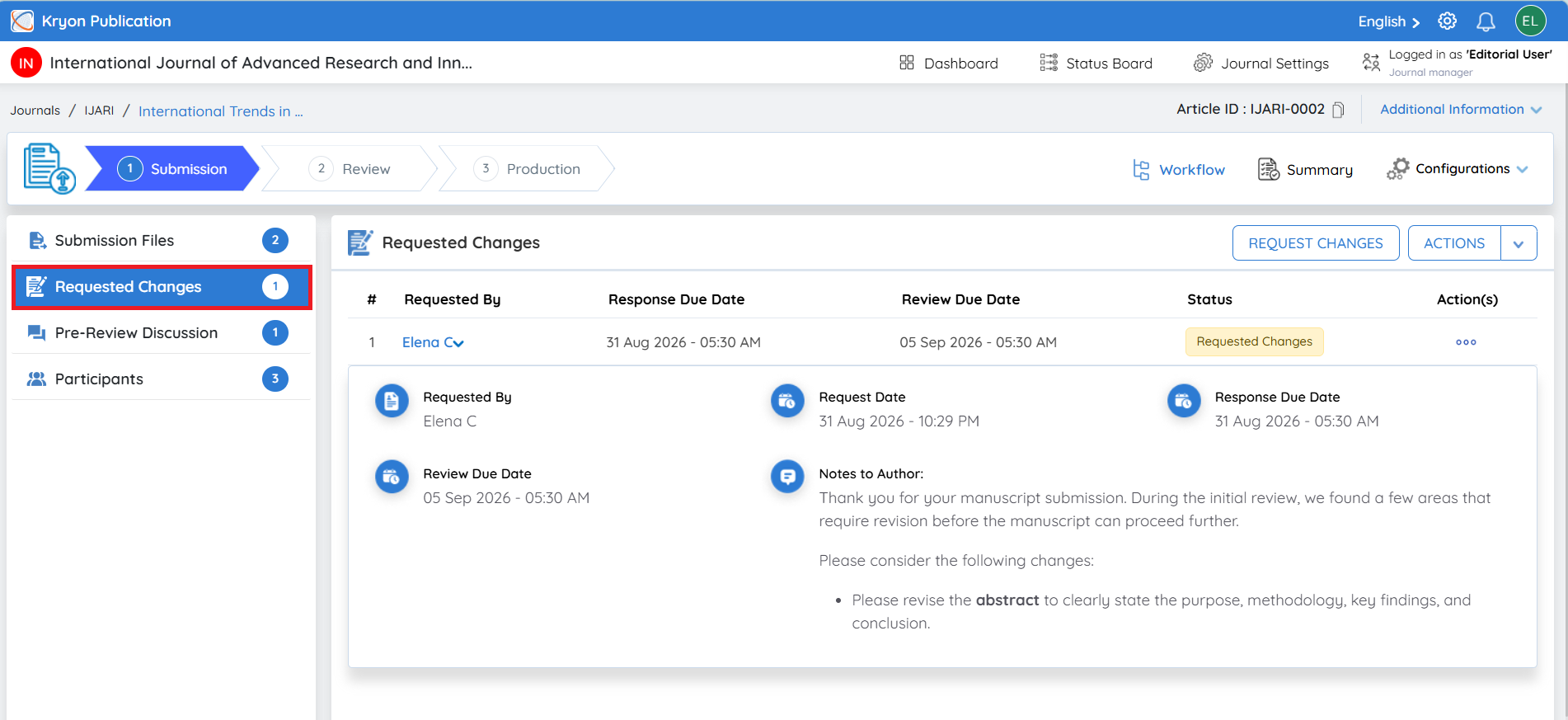Select the Submission stage
The height and width of the screenshot is (720, 1568).
point(172,169)
